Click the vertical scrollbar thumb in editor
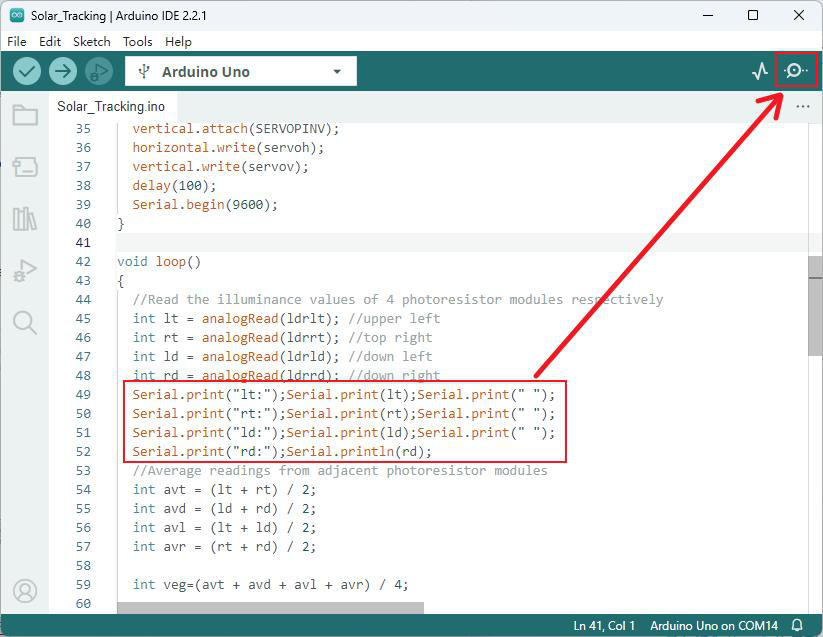 [815, 306]
